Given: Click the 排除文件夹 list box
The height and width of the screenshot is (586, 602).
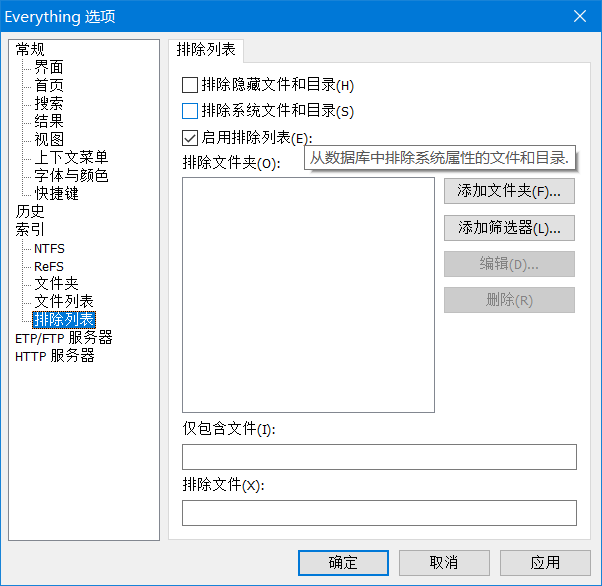Looking at the screenshot, I should [308, 295].
